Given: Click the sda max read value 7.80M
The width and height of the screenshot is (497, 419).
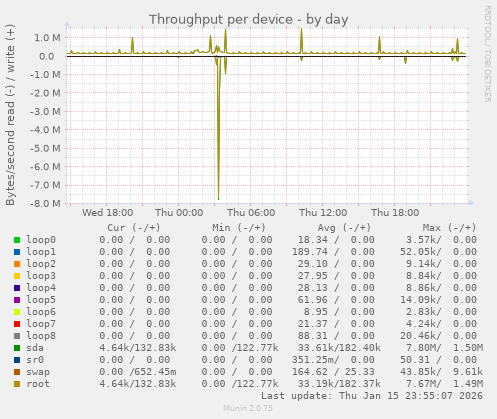Looking at the screenshot, I should click(x=423, y=348).
